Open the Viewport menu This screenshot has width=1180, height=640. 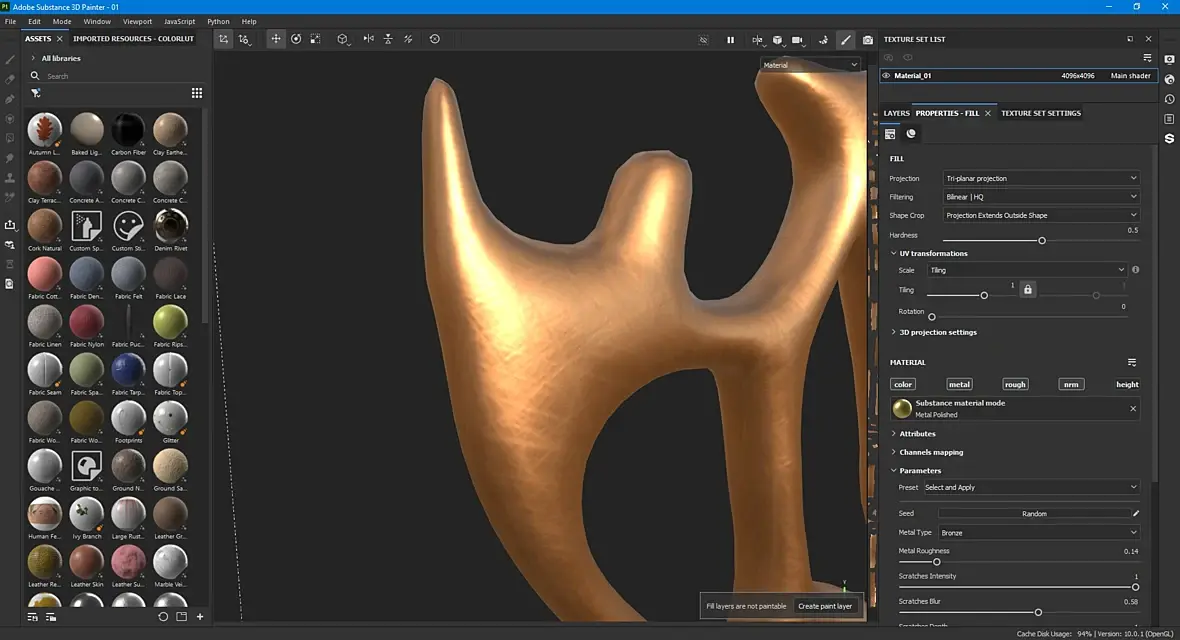[137, 21]
